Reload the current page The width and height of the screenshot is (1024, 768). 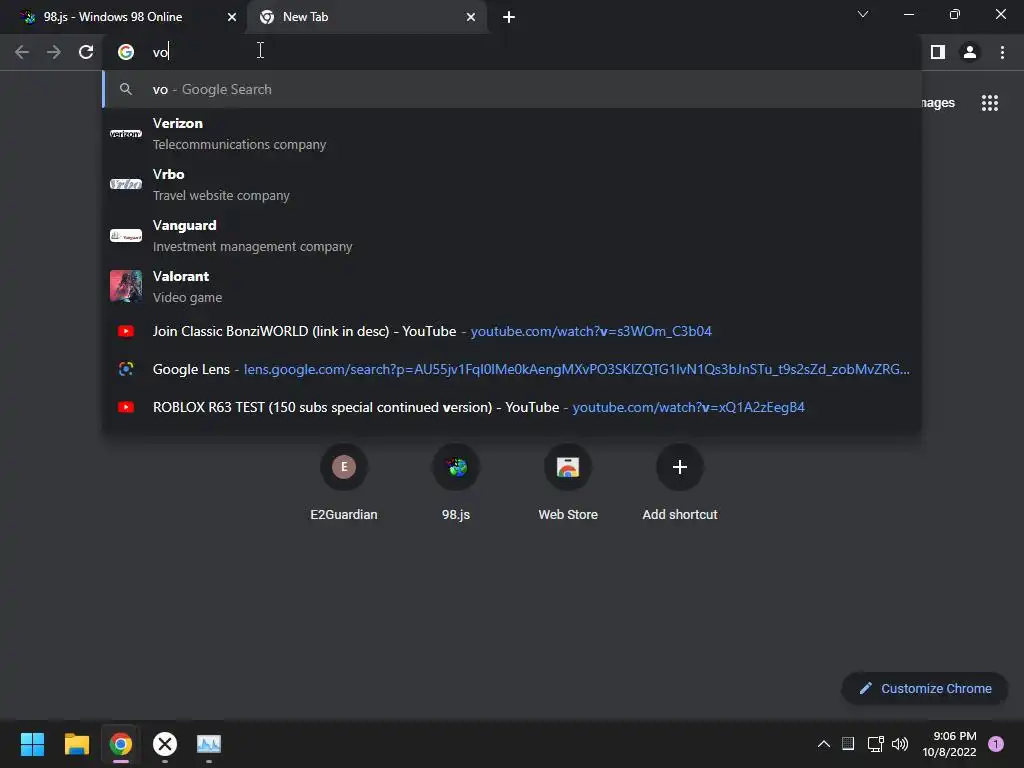click(x=86, y=52)
